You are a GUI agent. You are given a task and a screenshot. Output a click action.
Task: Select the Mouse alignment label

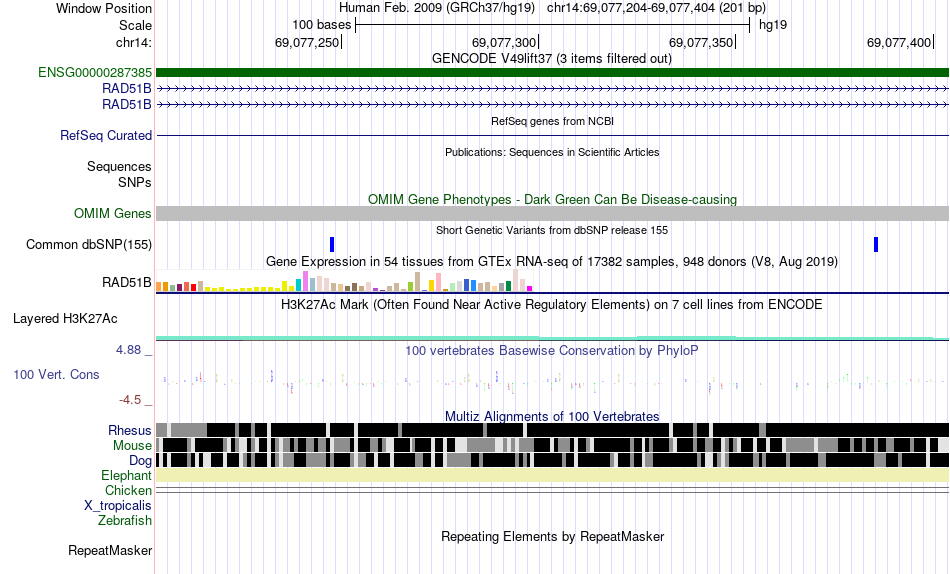132,446
